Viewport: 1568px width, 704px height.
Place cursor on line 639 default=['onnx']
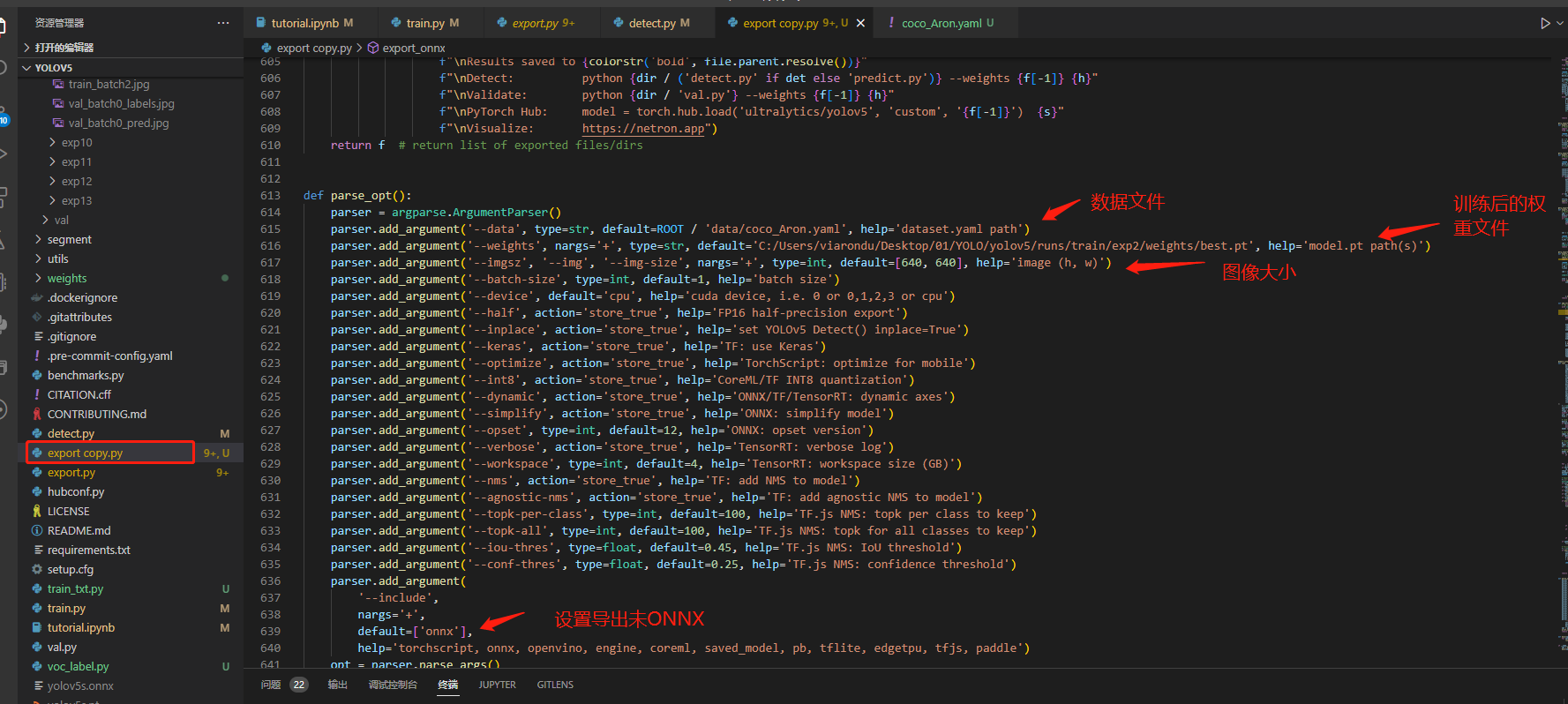(x=415, y=631)
